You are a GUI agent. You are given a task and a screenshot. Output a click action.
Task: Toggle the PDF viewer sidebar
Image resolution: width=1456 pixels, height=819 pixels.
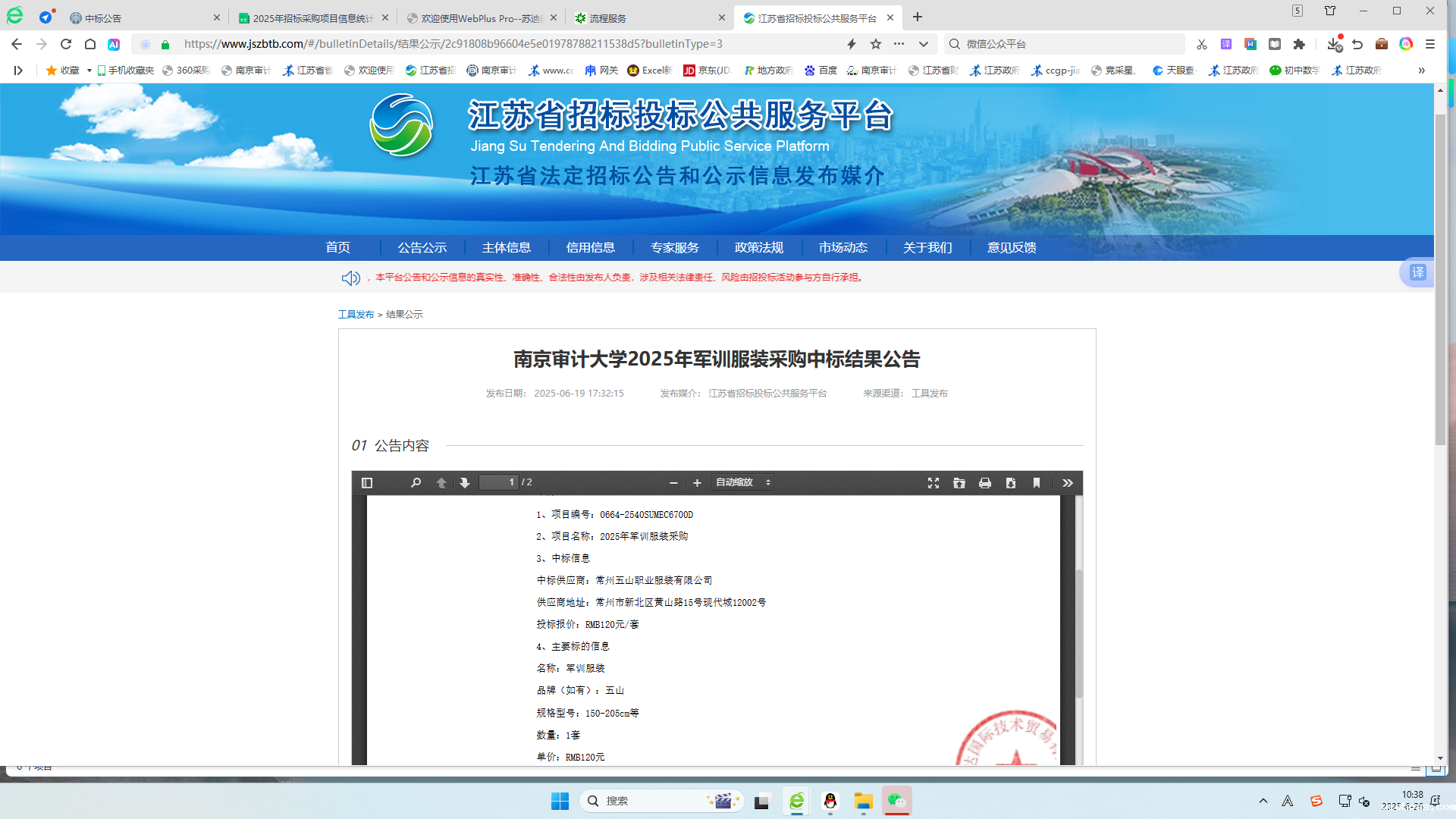click(367, 483)
